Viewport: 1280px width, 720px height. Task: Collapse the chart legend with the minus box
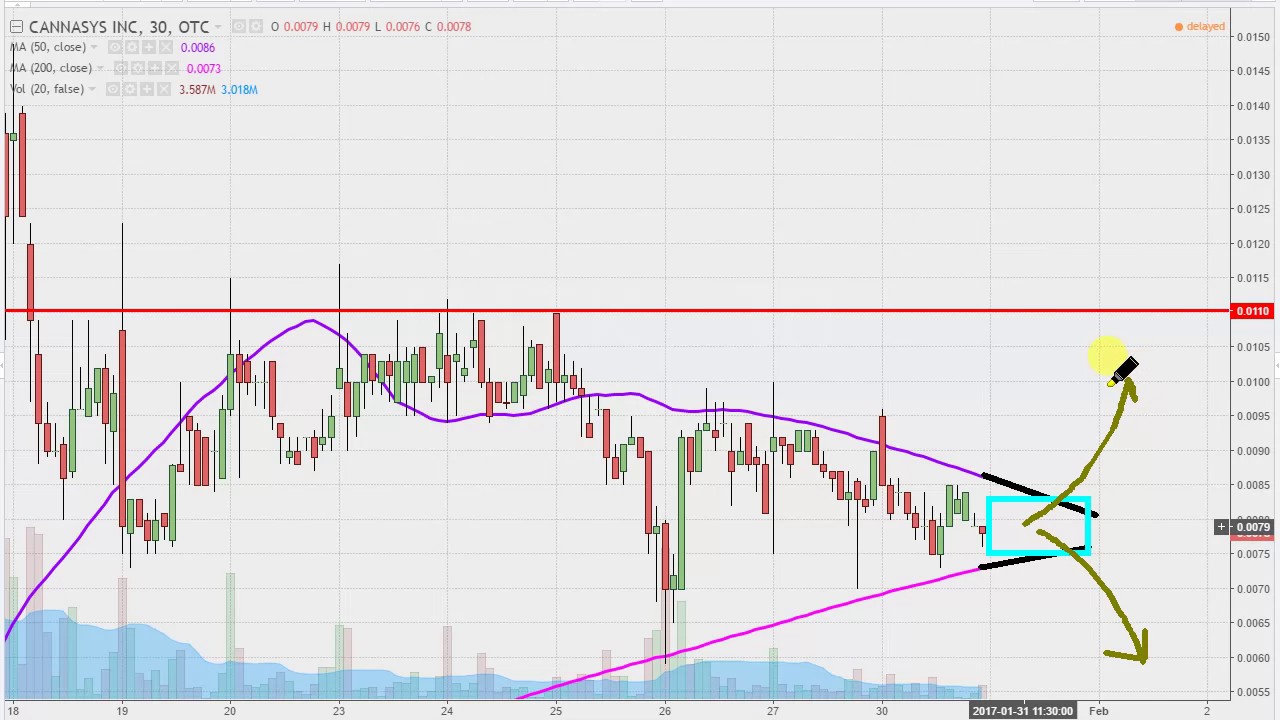pos(16,27)
